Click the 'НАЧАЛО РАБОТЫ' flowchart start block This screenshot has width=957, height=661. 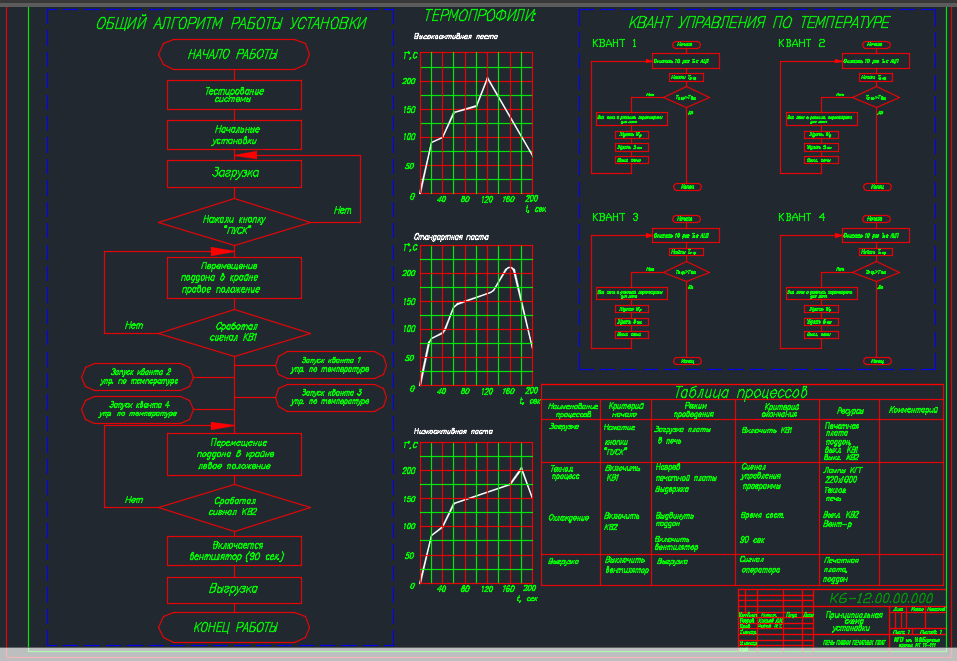click(x=234, y=54)
